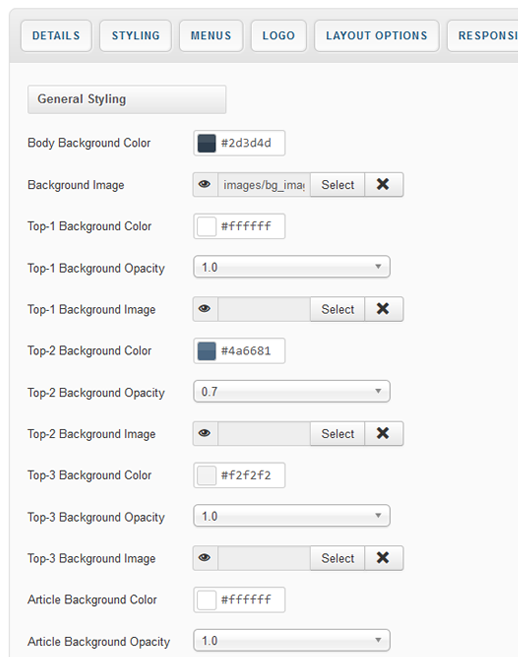This screenshot has height=657, width=518.
Task: Clear the Top-2 Background Image field
Action: pos(383,433)
